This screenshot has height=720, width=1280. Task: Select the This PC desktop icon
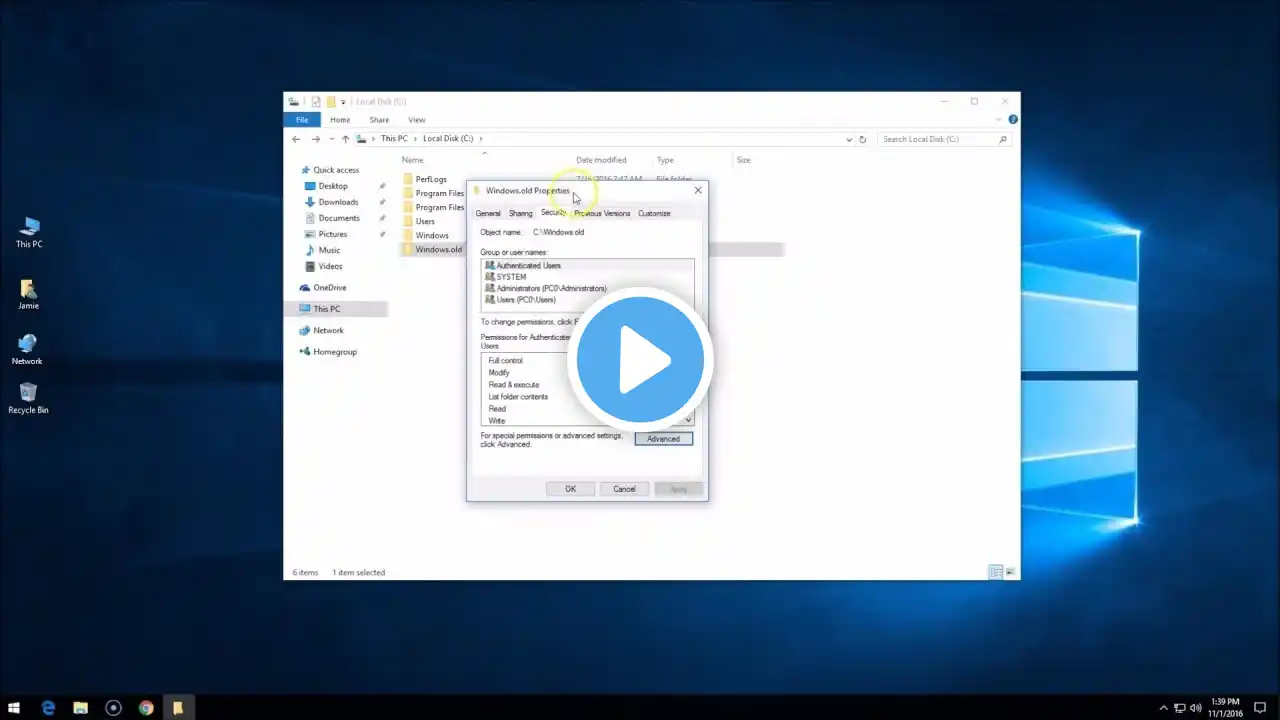(29, 232)
